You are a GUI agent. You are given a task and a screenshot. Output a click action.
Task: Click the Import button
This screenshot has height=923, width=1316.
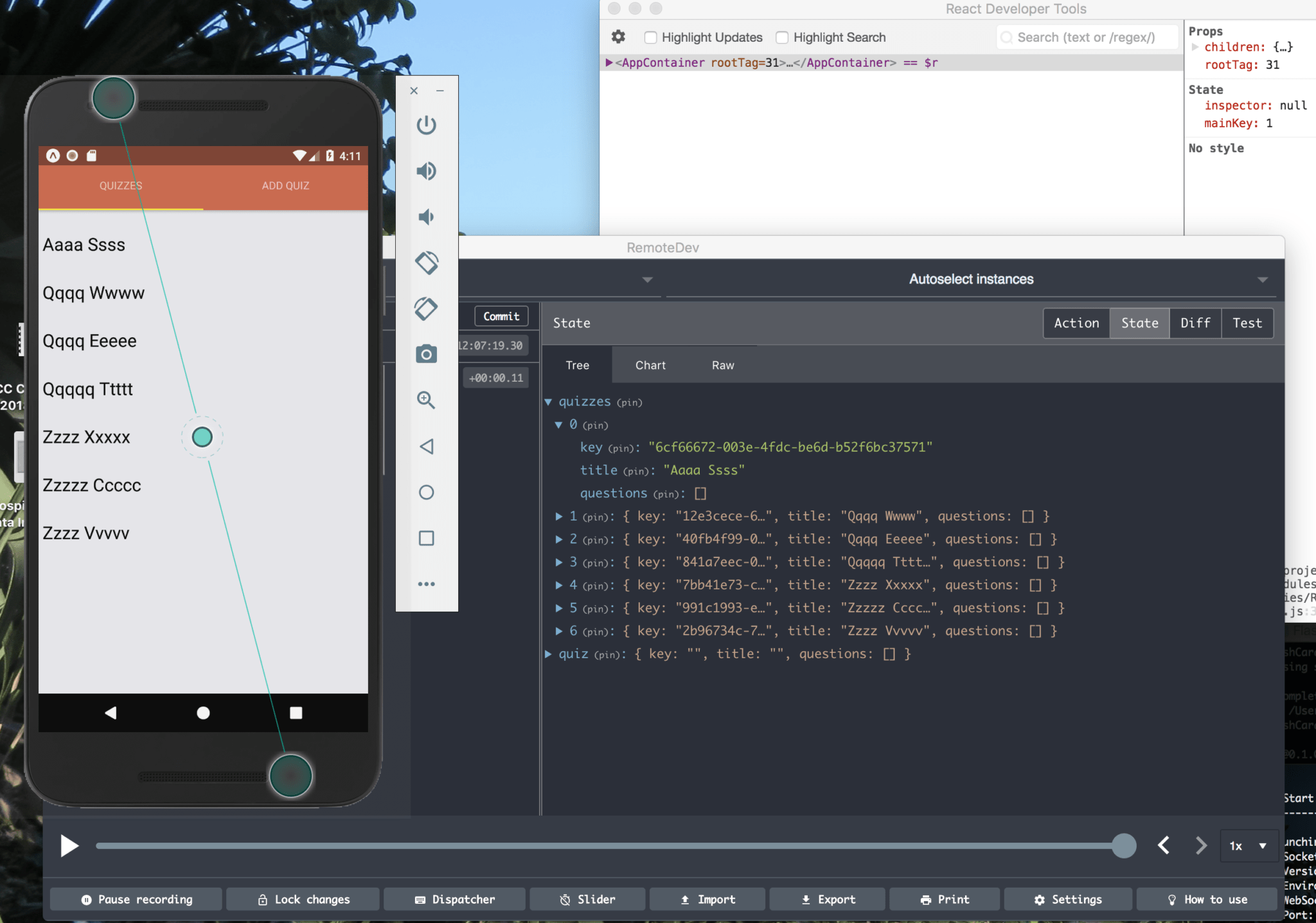point(707,899)
